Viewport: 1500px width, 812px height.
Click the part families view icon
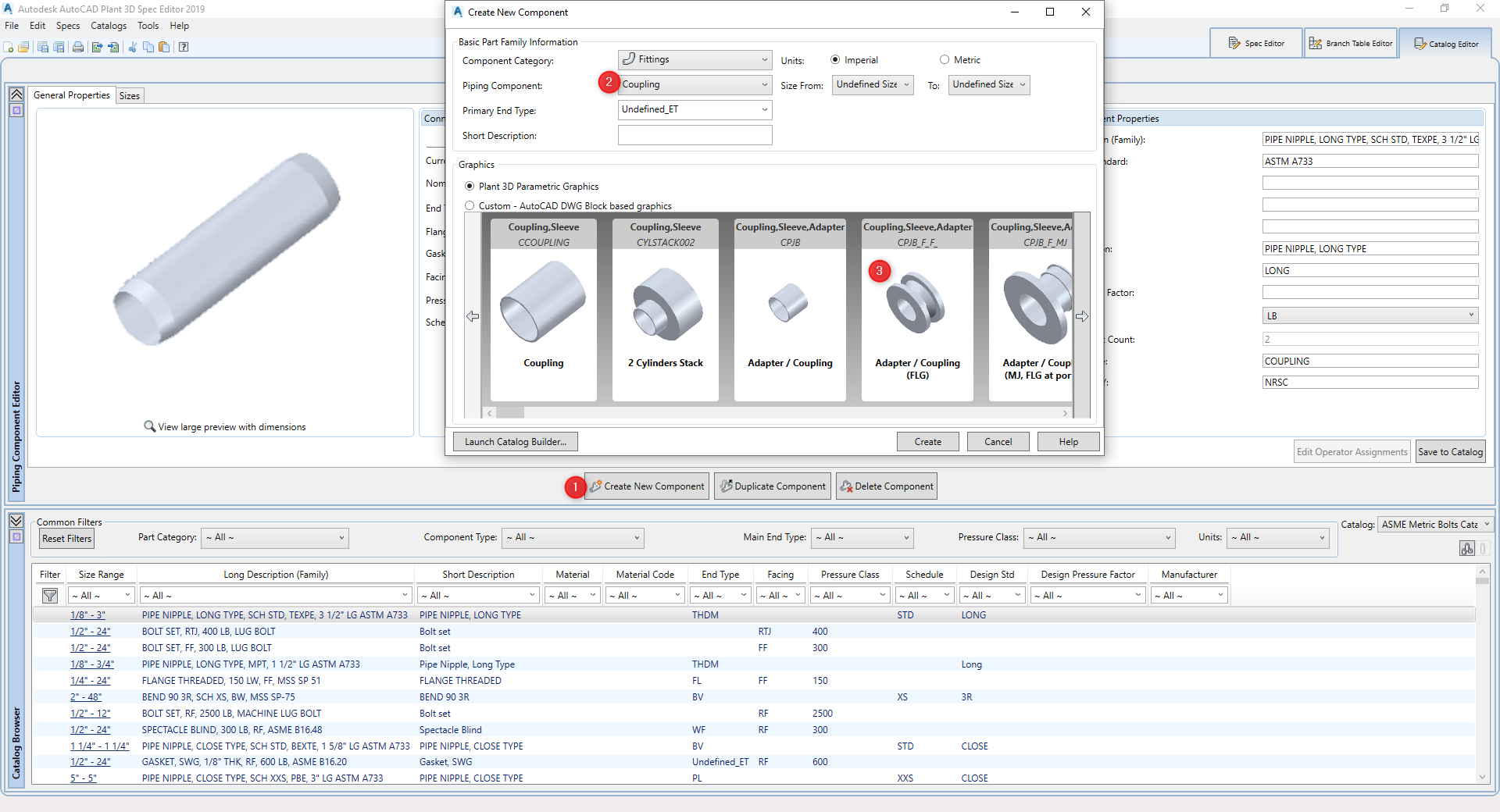pos(1466,549)
